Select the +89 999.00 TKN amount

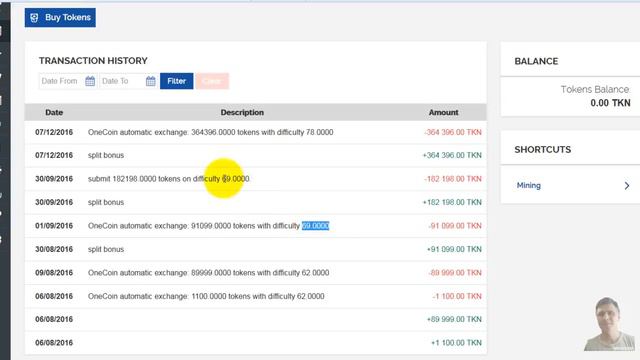point(454,319)
